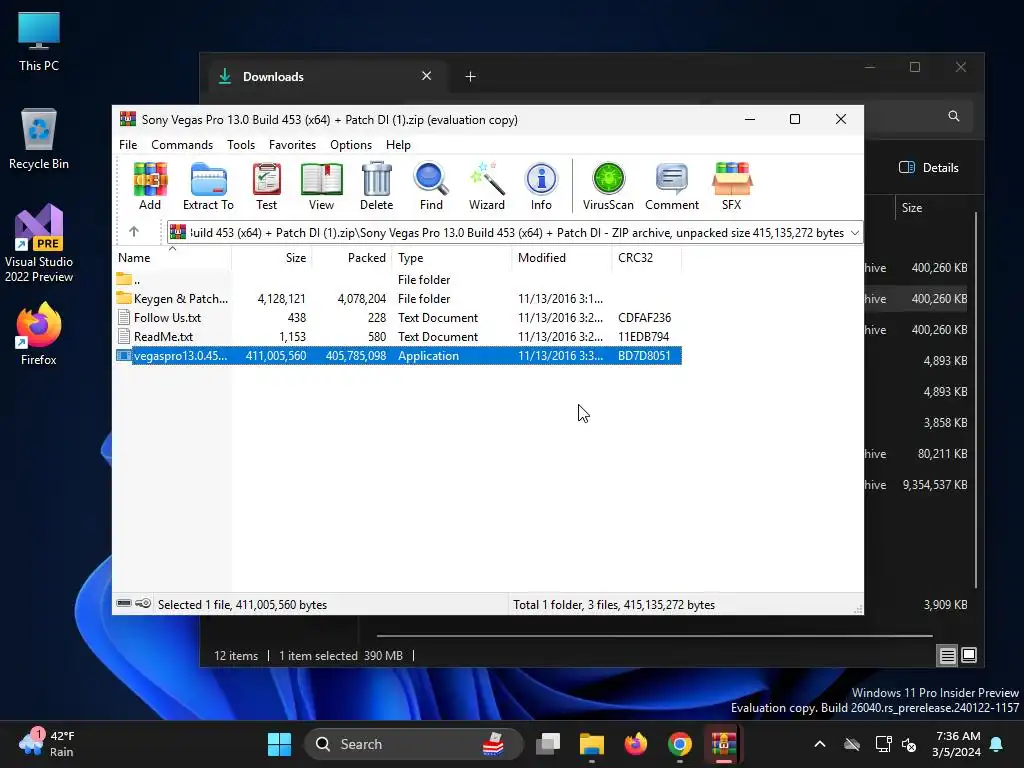Viewport: 1024px width, 768px height.
Task: Click the taskbar Search box
Action: click(x=413, y=744)
